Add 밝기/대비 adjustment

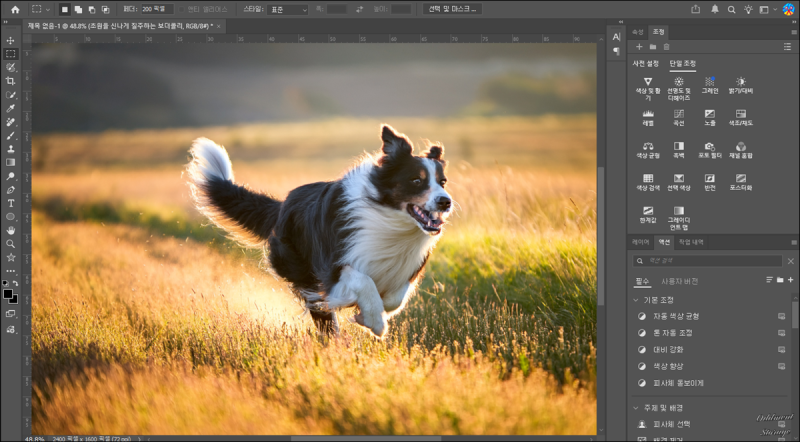tap(741, 85)
